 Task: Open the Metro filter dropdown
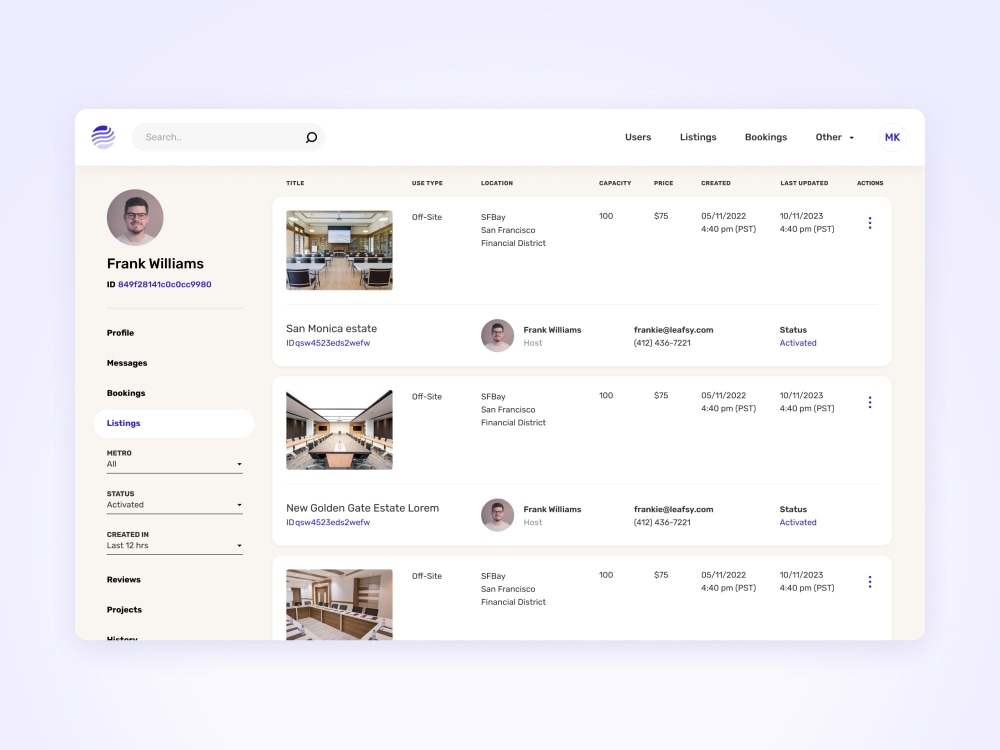[174, 464]
